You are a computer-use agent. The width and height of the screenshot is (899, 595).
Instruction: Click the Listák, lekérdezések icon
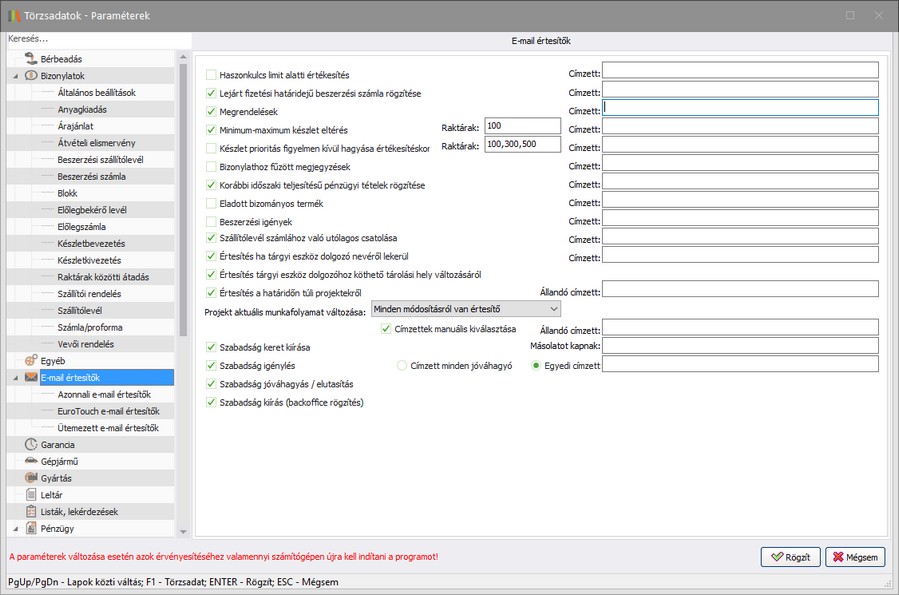pyautogui.click(x=31, y=512)
